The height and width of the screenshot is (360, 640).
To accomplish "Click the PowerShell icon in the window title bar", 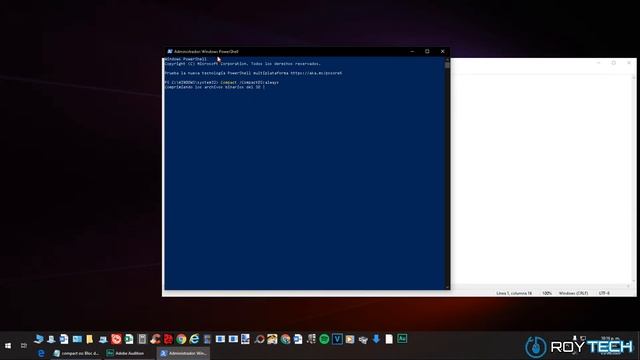I will point(170,51).
